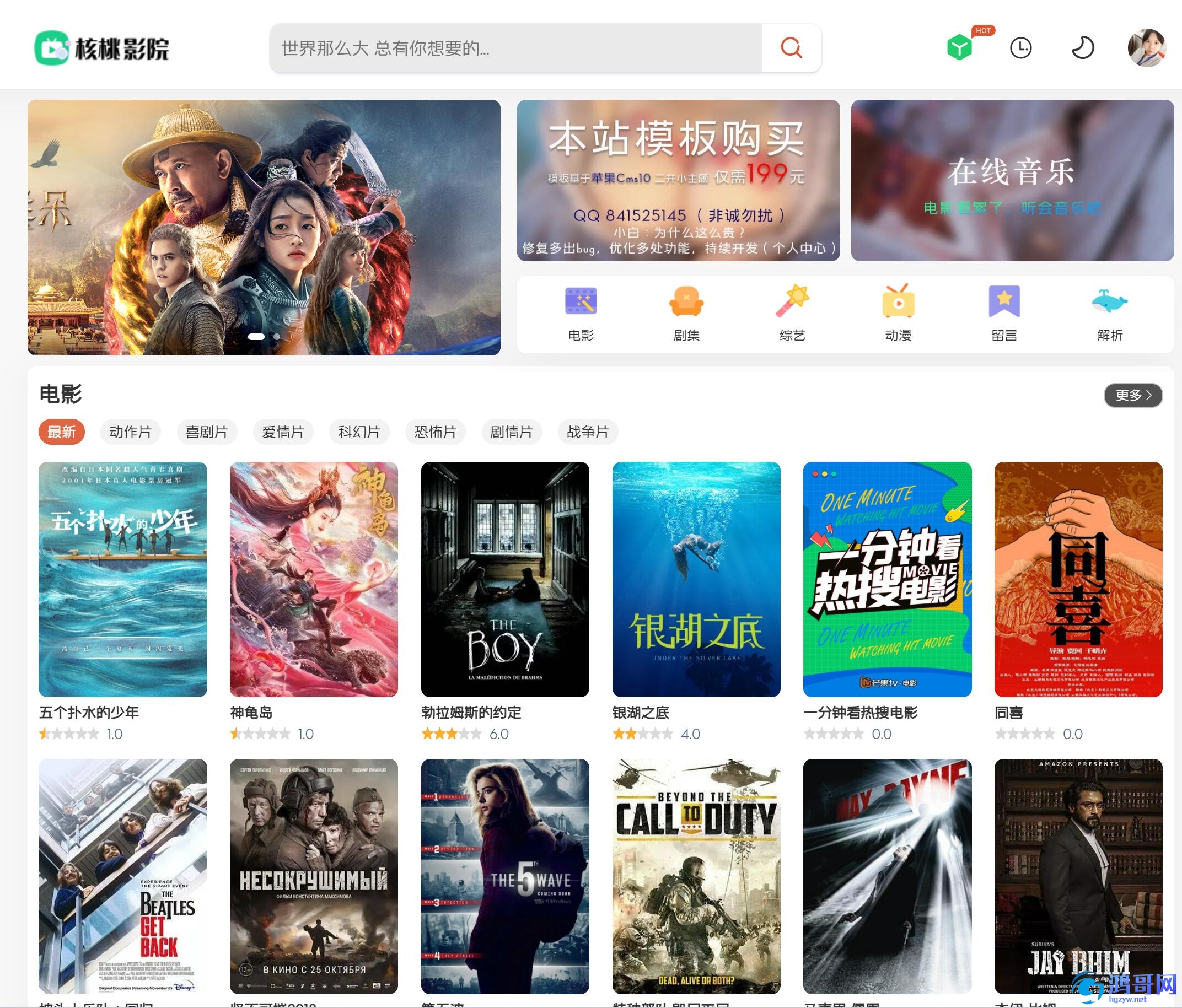Screen dimensions: 1182x1008
Task: Click the 五个扑水的少年 title link
Action: [x=89, y=713]
